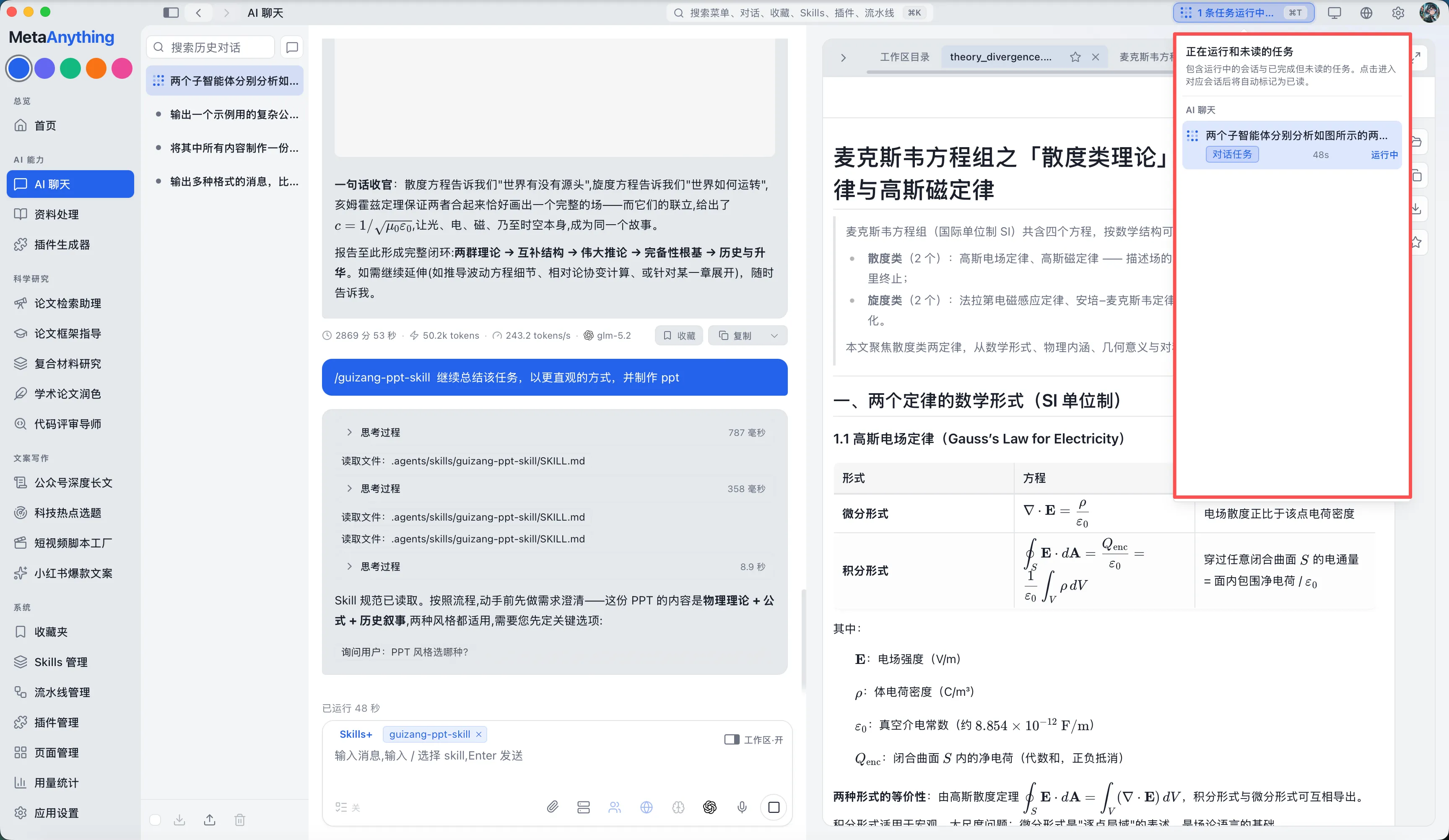The width and height of the screenshot is (1449, 840).
Task: Open 资料处理 in the sidebar
Action: click(70, 215)
